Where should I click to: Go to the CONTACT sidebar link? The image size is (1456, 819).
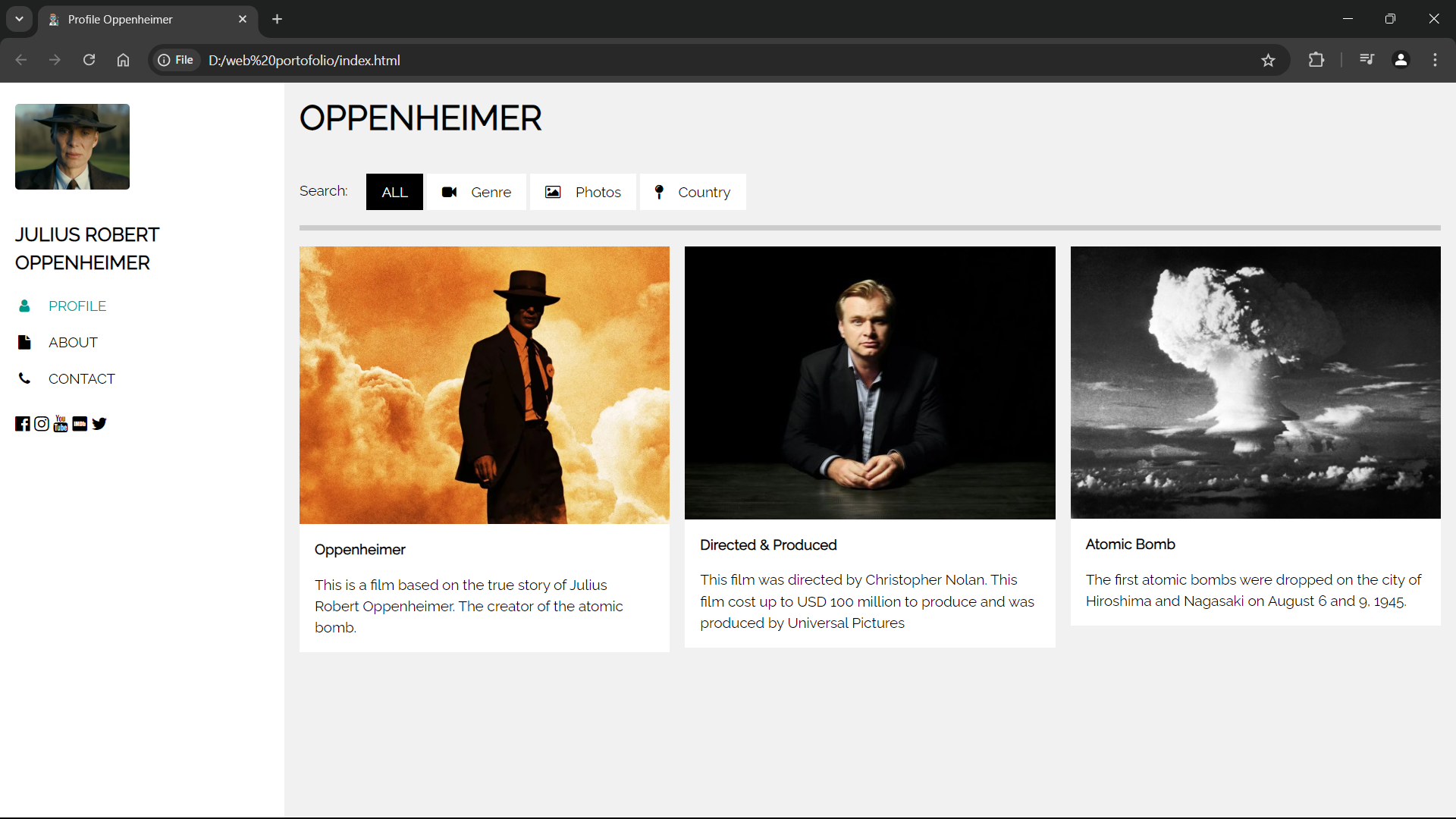click(x=81, y=379)
